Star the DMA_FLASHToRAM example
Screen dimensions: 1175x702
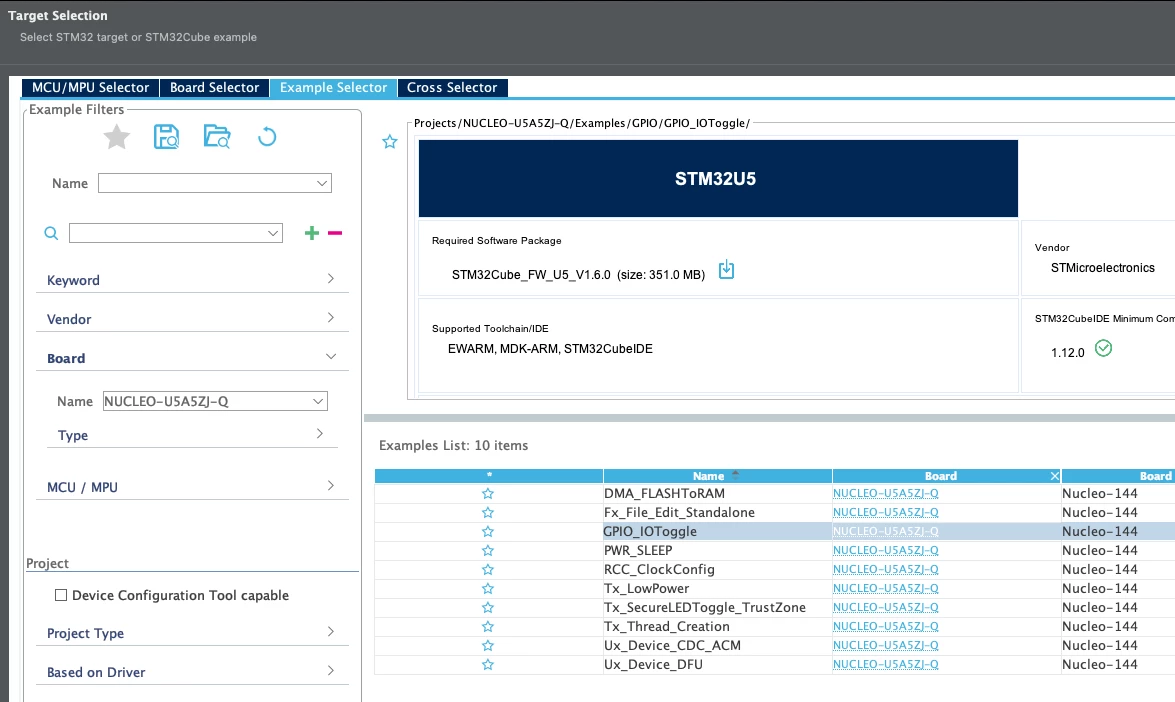pyautogui.click(x=488, y=494)
